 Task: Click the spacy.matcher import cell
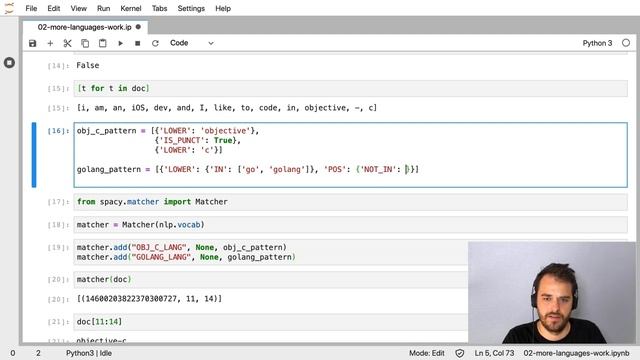pos(350,202)
